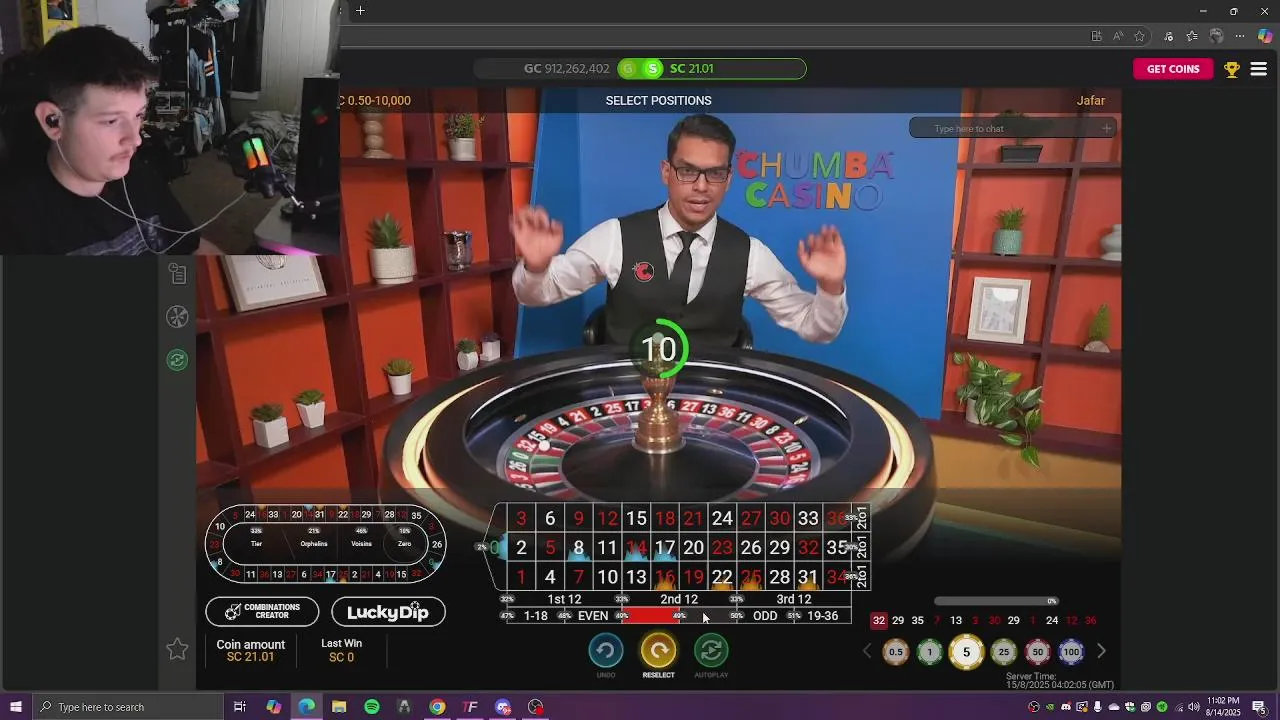Select the 25 value chip

1004,652
